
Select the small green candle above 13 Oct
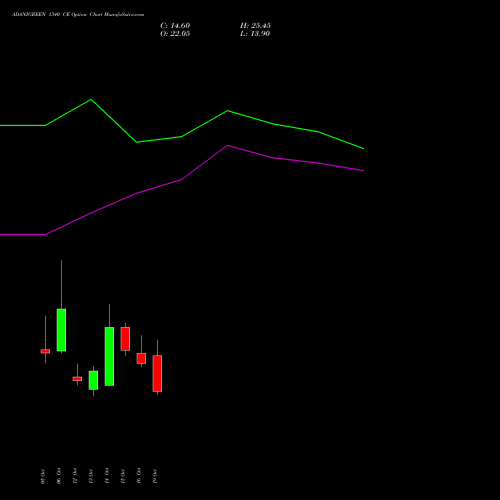pos(93,380)
